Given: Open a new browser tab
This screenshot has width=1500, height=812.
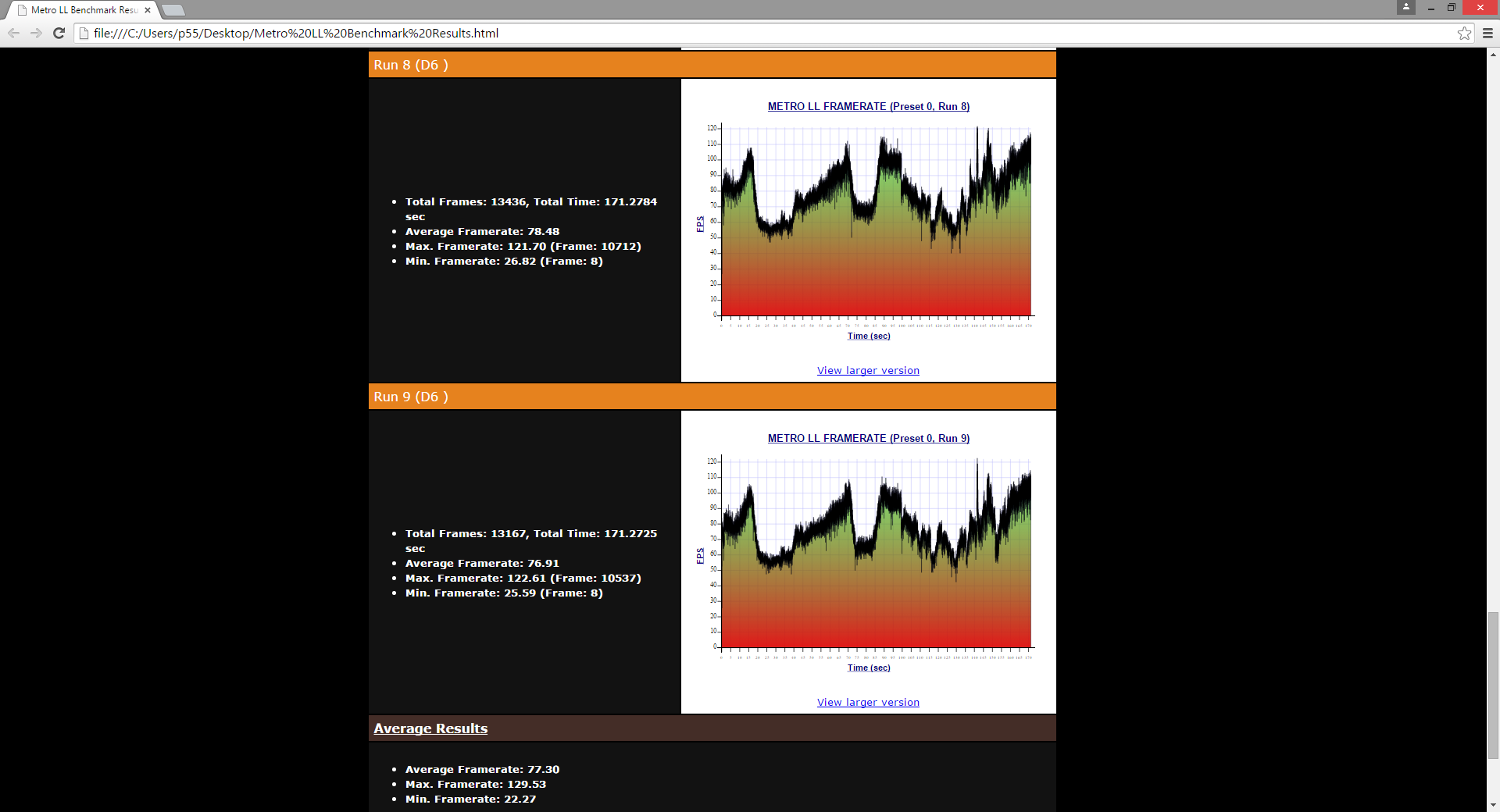Looking at the screenshot, I should (x=173, y=10).
